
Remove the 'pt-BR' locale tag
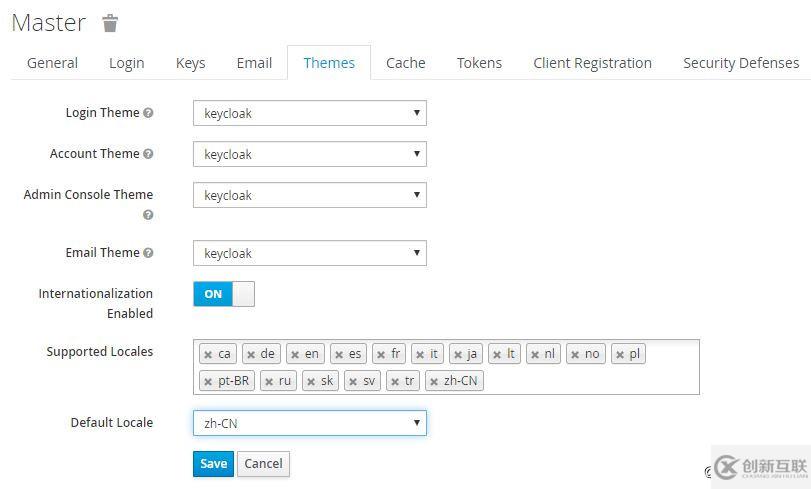point(207,381)
